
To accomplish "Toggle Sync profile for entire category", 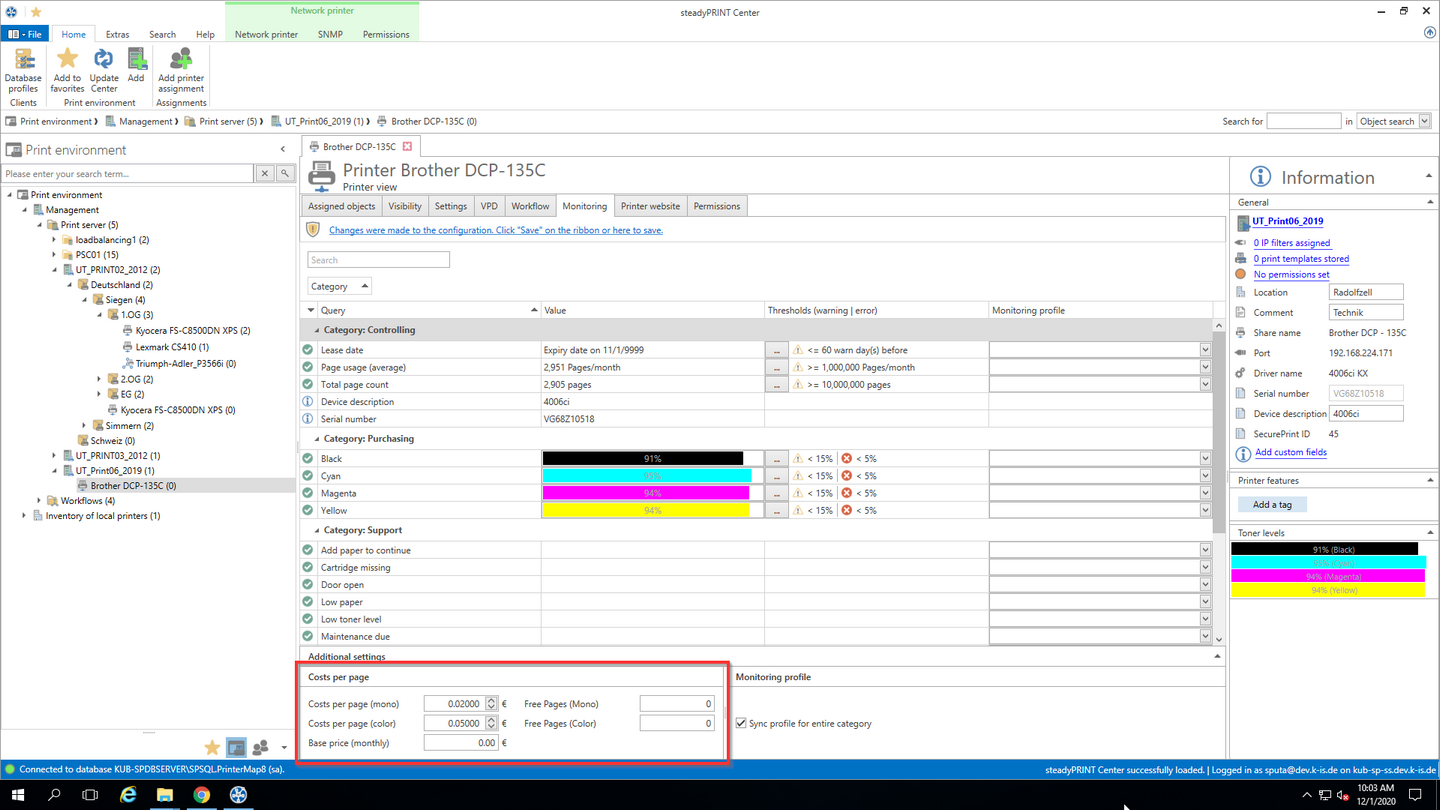I will [x=741, y=723].
